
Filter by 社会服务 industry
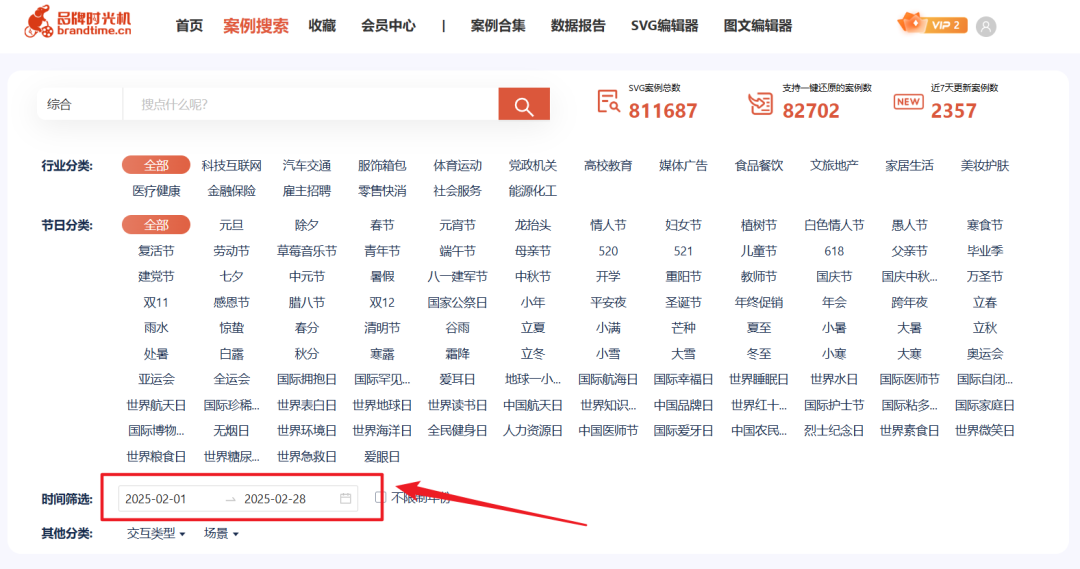tap(457, 191)
